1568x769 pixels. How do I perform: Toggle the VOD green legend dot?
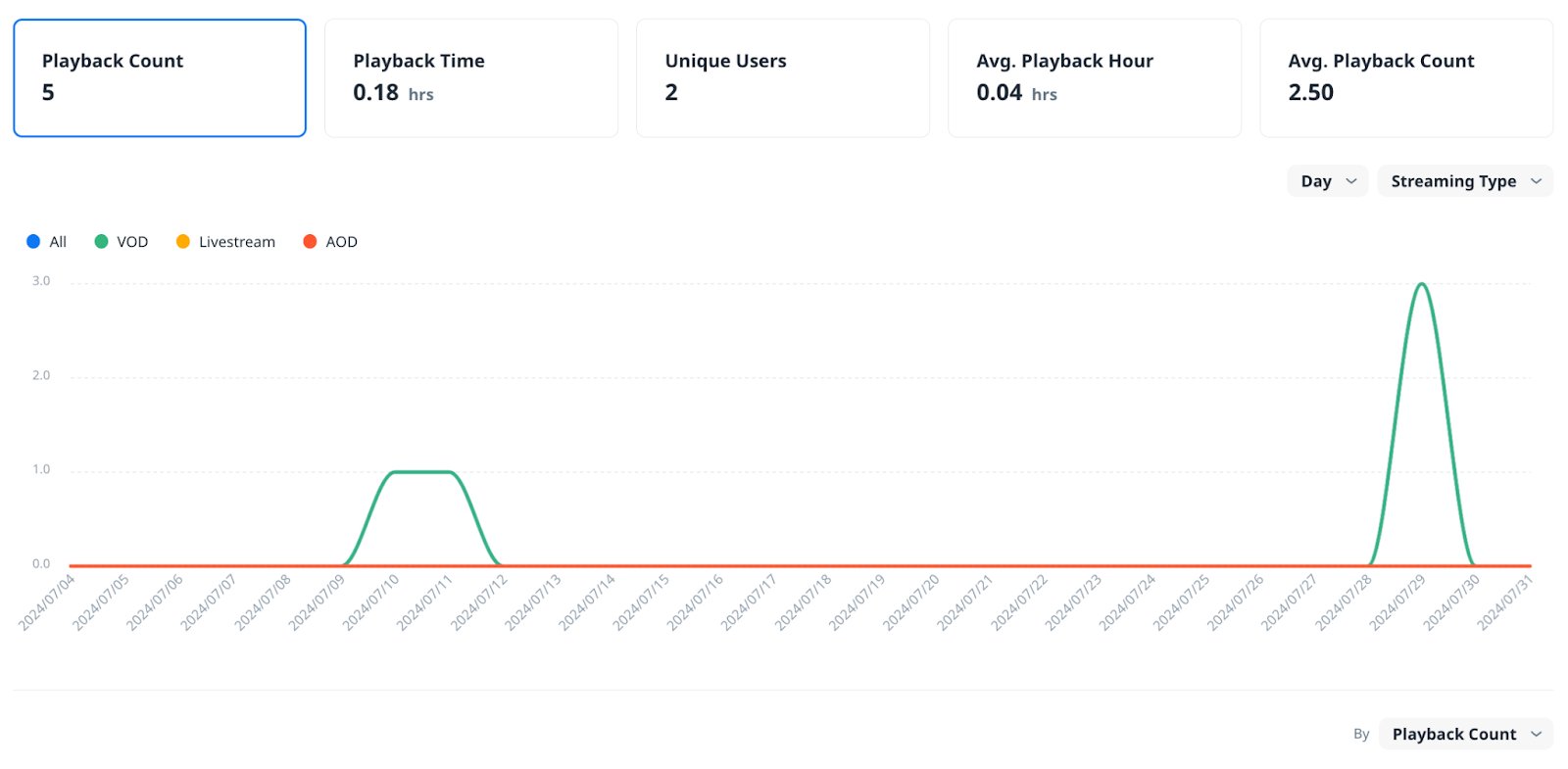[101, 242]
